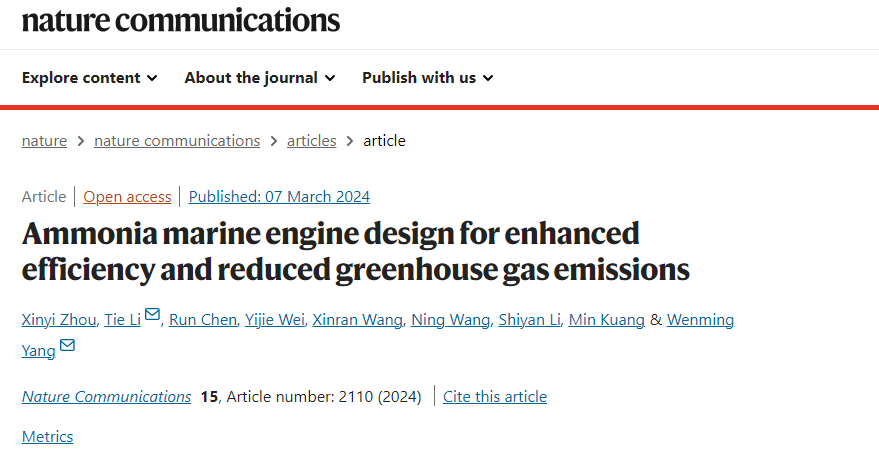Click the nature communications logo
The width and height of the screenshot is (879, 464).
click(181, 20)
